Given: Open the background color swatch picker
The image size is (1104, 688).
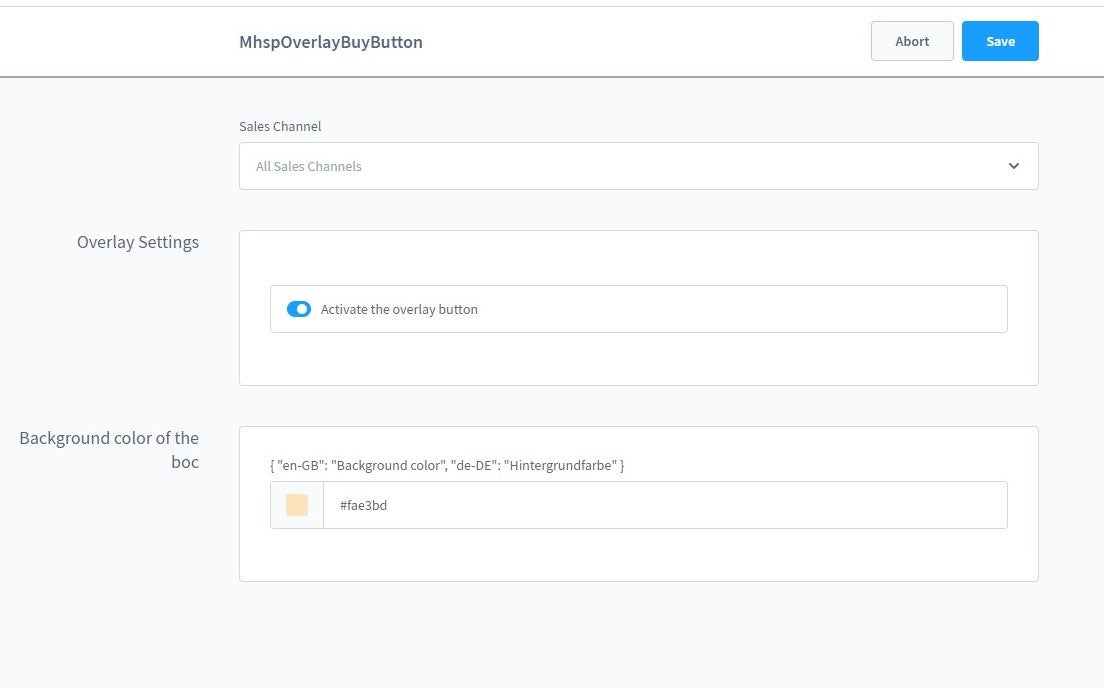Looking at the screenshot, I should tap(297, 505).
